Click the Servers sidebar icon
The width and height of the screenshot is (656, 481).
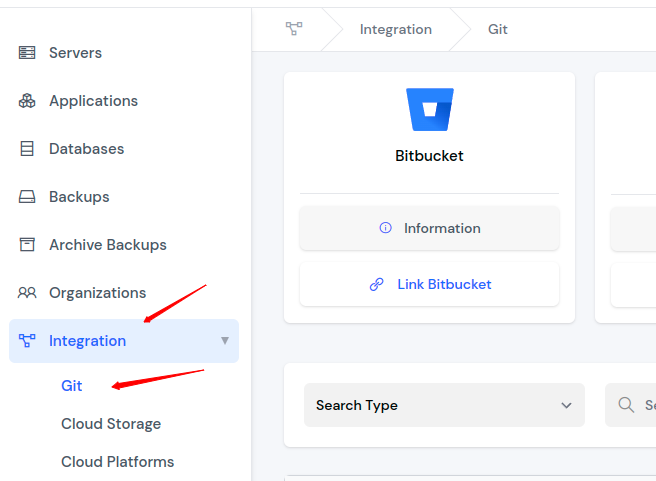click(27, 53)
